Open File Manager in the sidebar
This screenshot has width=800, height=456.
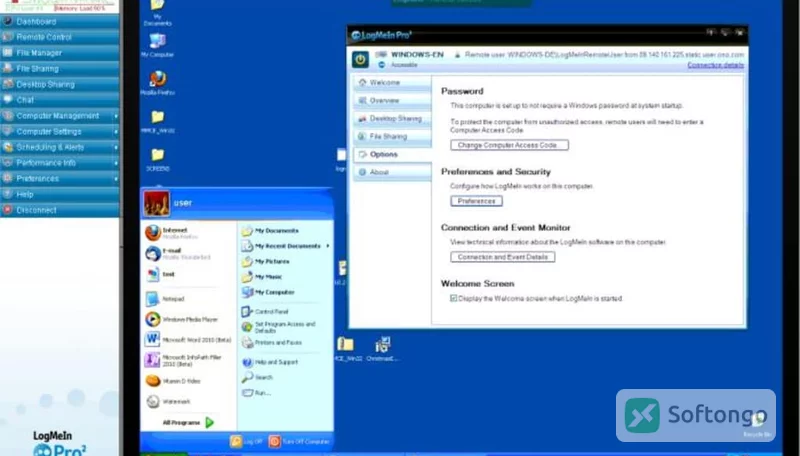(60, 53)
